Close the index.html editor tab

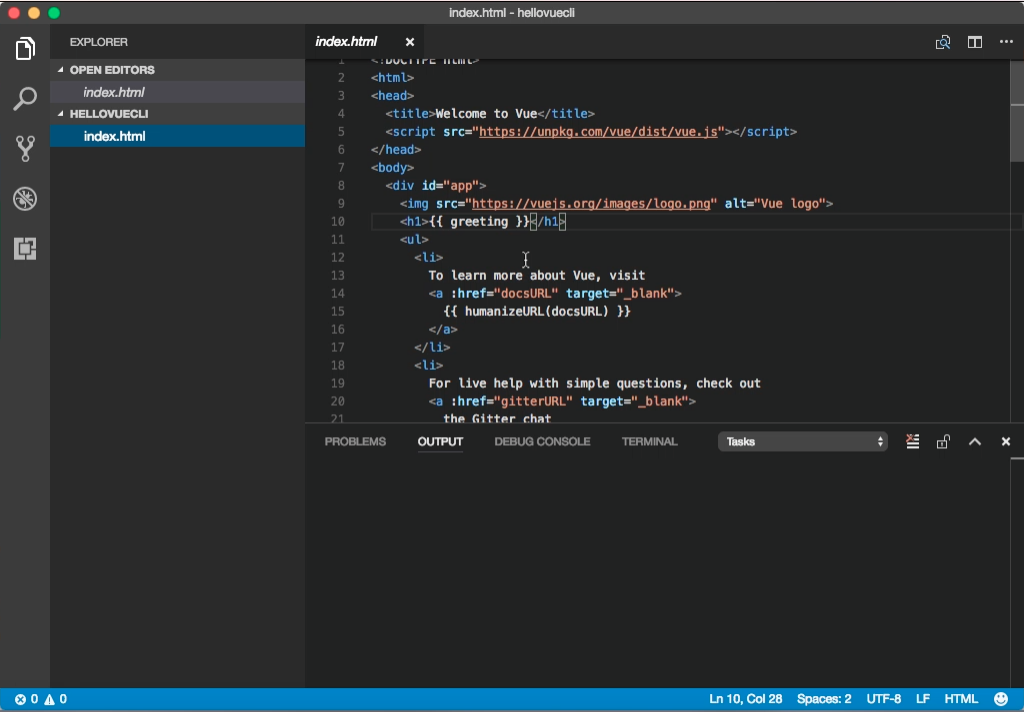coord(409,42)
